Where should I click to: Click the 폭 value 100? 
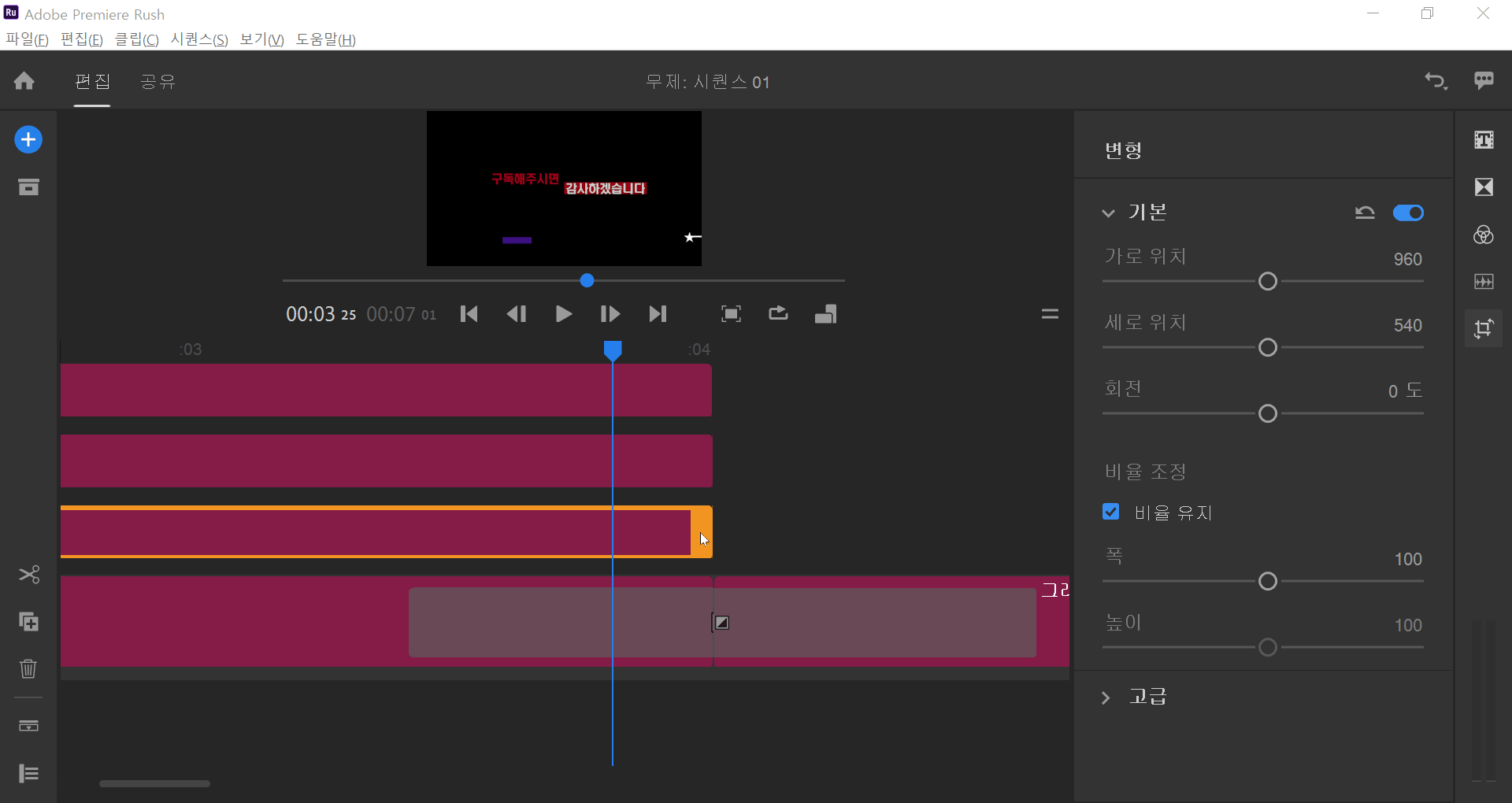tap(1408, 560)
